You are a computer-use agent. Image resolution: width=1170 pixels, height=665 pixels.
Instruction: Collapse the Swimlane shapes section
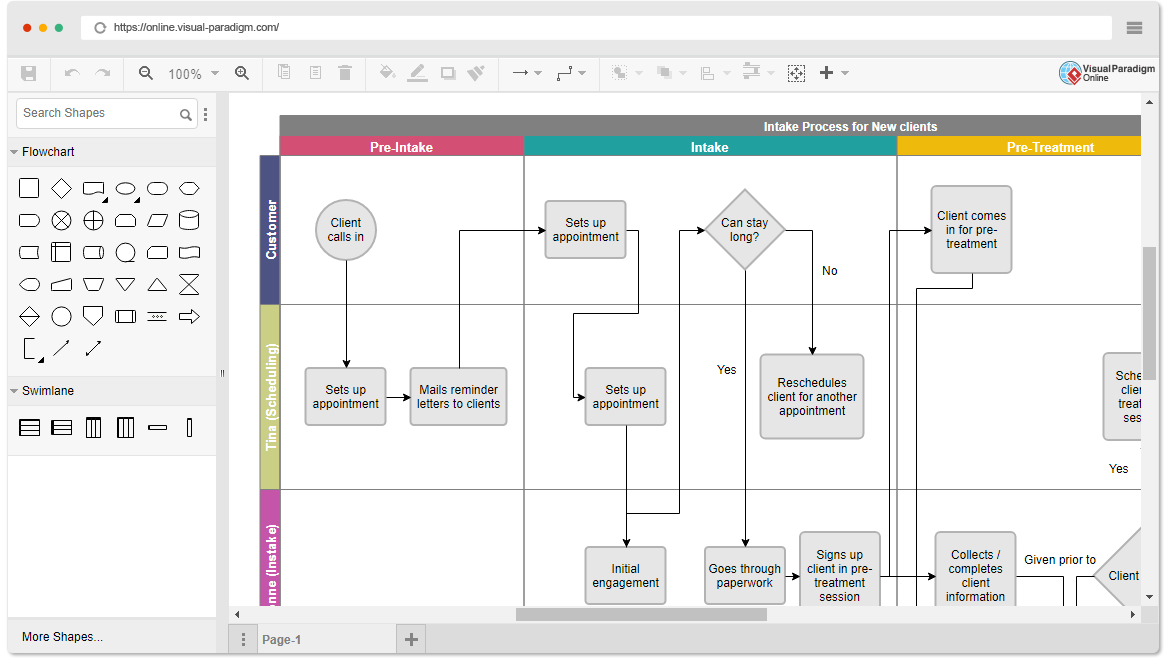(x=14, y=390)
